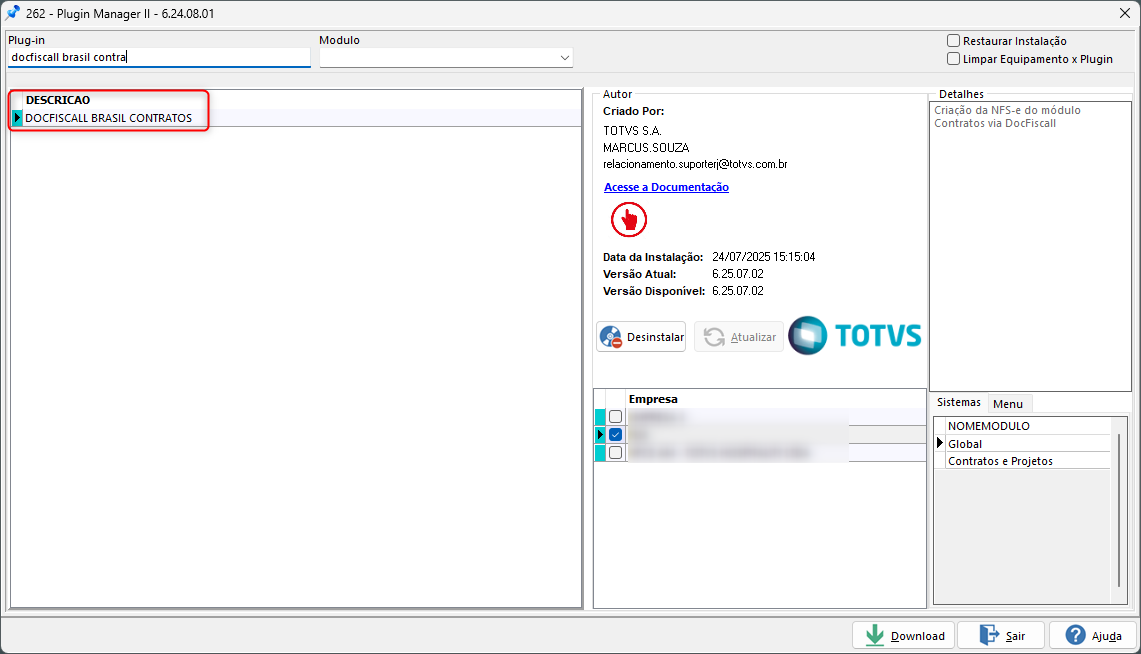Open the Acesse a Documentação link
Viewport: 1141px width, 654px height.
pos(666,187)
